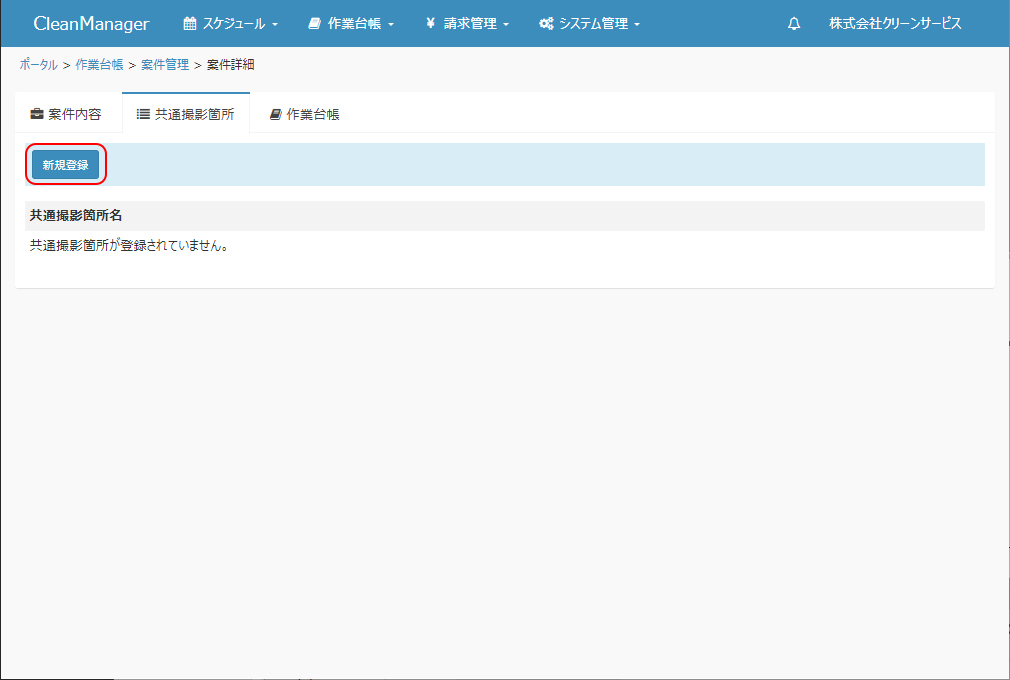Go to ポータル via breadcrumb link

(38, 65)
